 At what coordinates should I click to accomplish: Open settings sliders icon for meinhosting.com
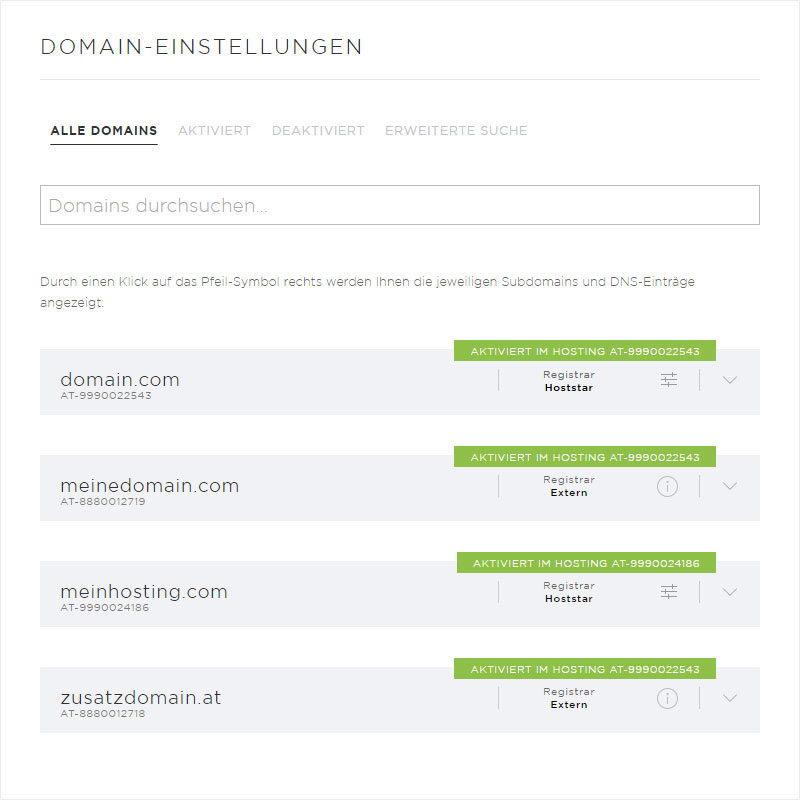click(x=668, y=592)
